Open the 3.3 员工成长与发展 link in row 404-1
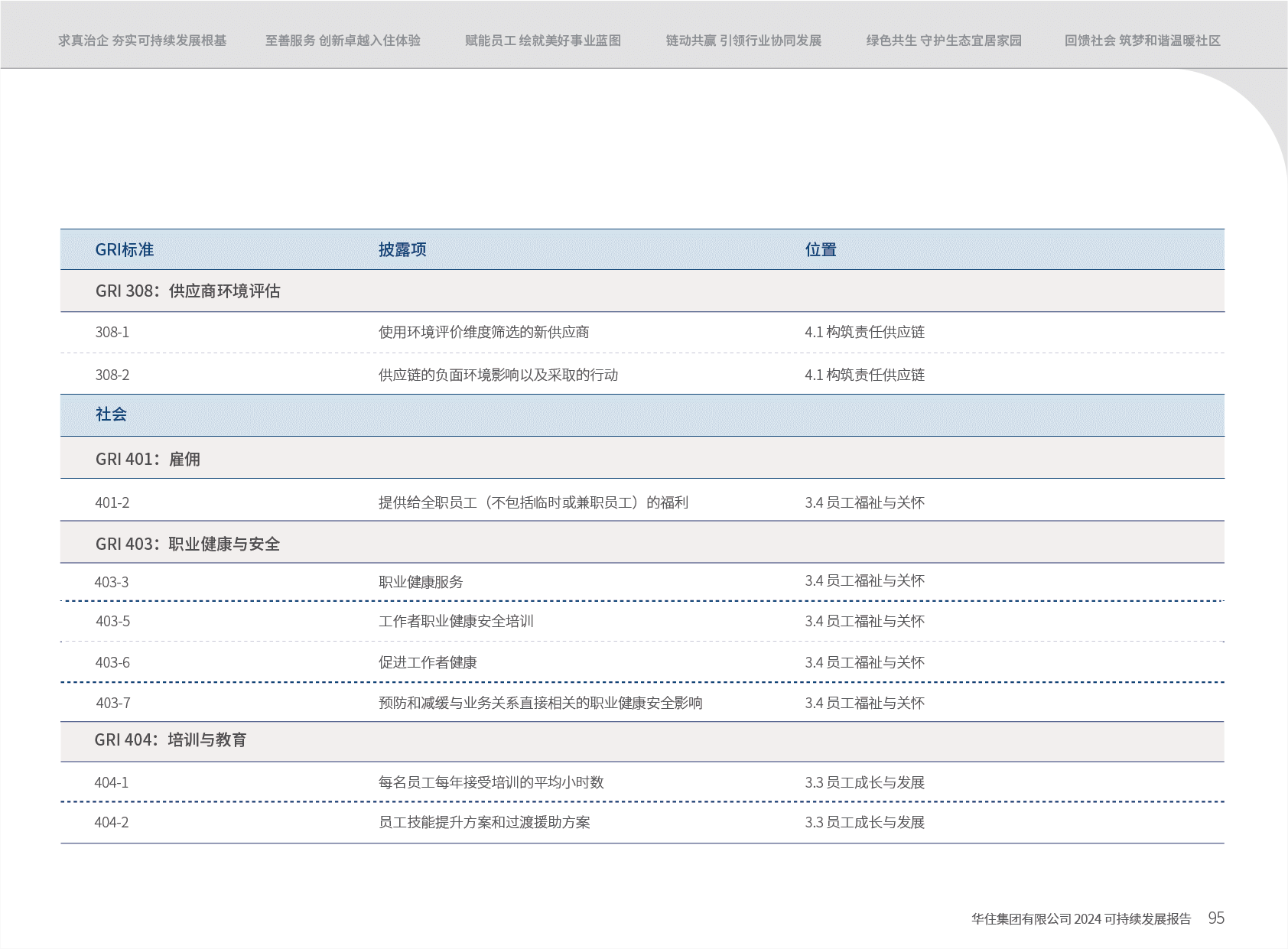Viewport: 1288px width, 949px height. pyautogui.click(x=864, y=782)
